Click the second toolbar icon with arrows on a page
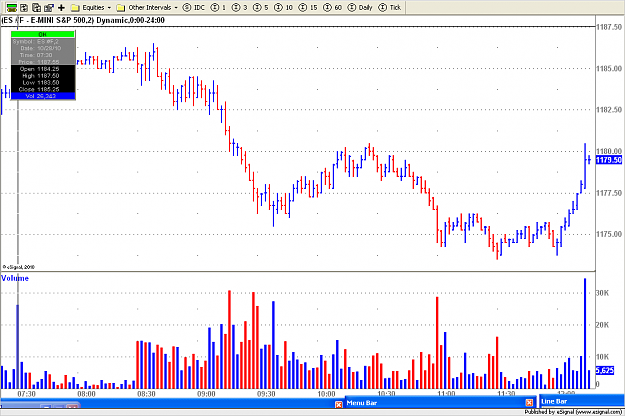 pyautogui.click(x=24, y=7)
